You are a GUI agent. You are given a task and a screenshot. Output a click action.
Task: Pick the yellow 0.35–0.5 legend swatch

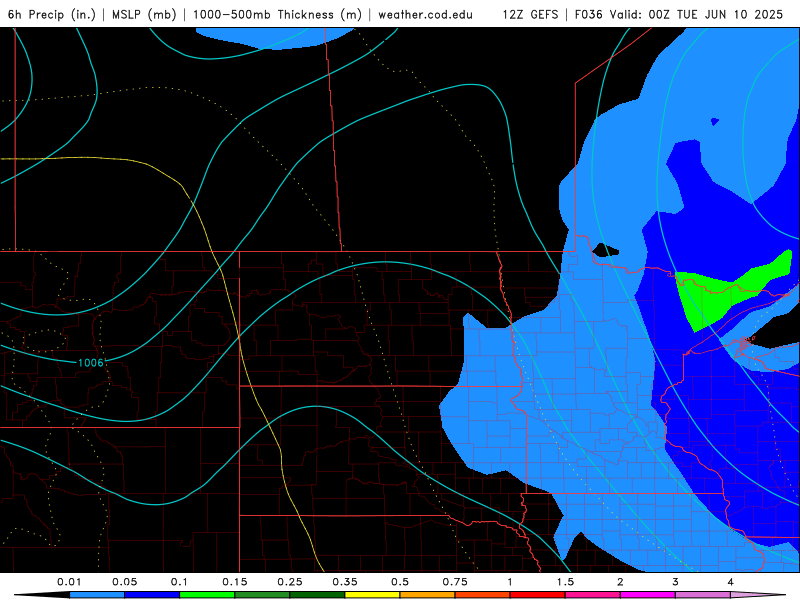372,595
